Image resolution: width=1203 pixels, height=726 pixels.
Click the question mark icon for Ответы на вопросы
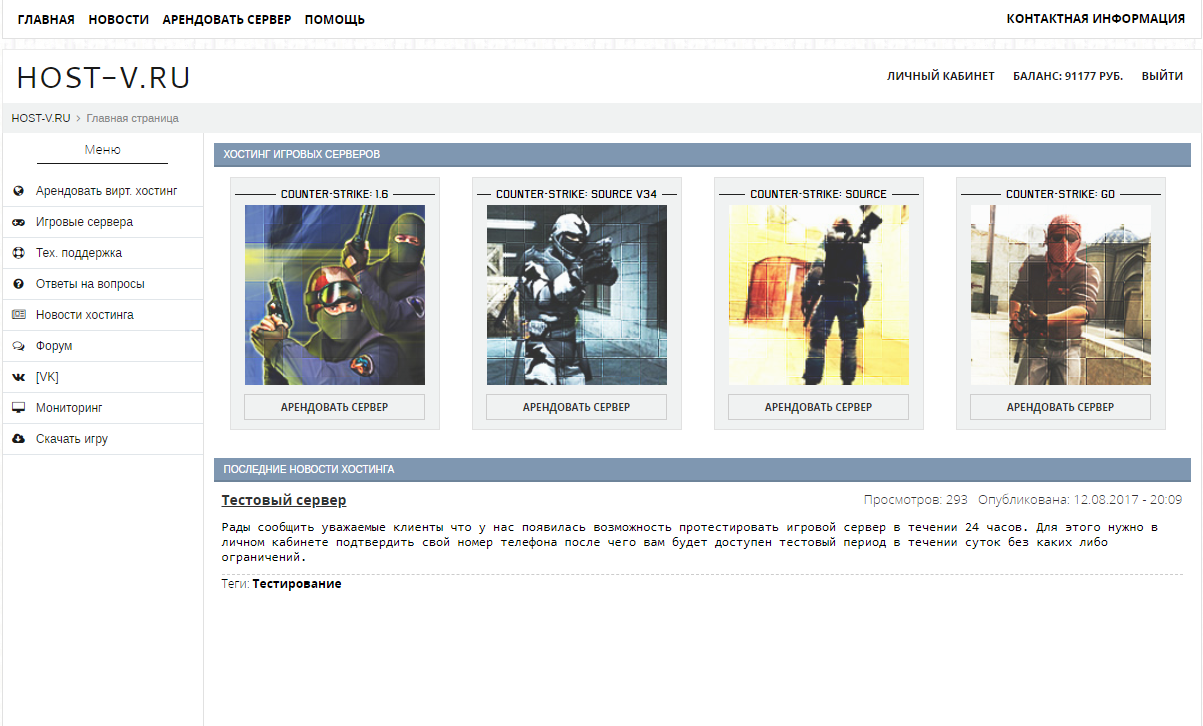tap(18, 284)
